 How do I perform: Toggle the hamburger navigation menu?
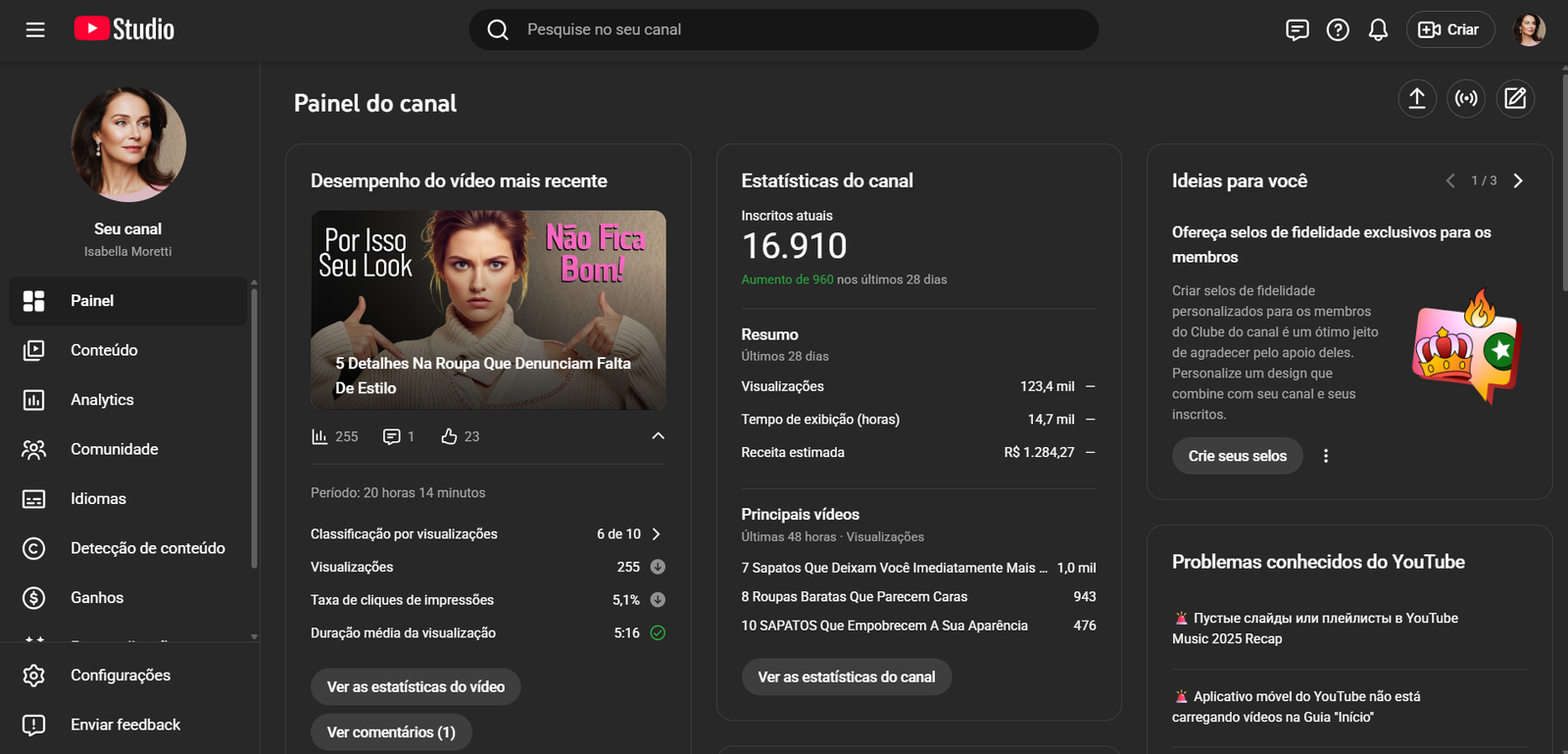click(35, 29)
